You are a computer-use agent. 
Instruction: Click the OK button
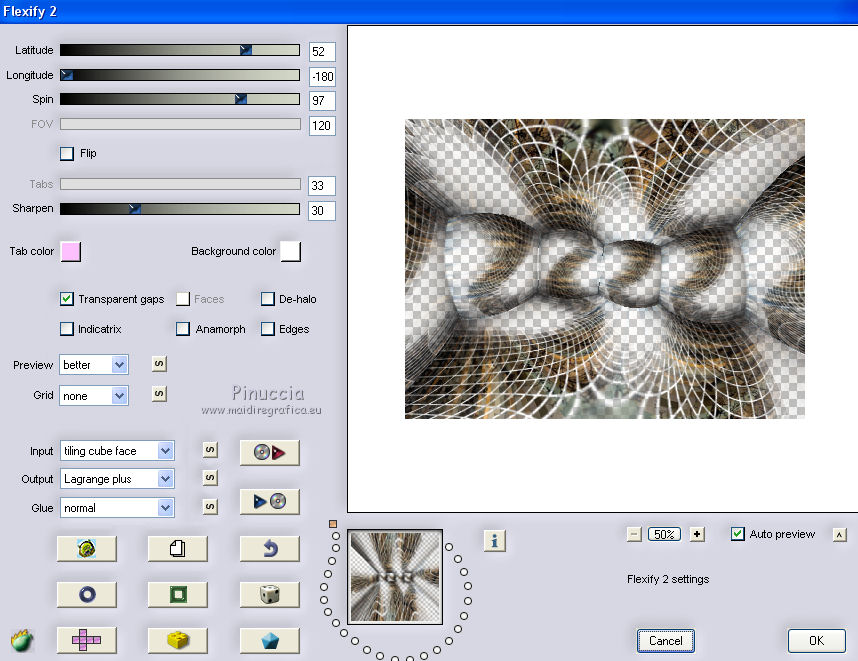coord(816,641)
